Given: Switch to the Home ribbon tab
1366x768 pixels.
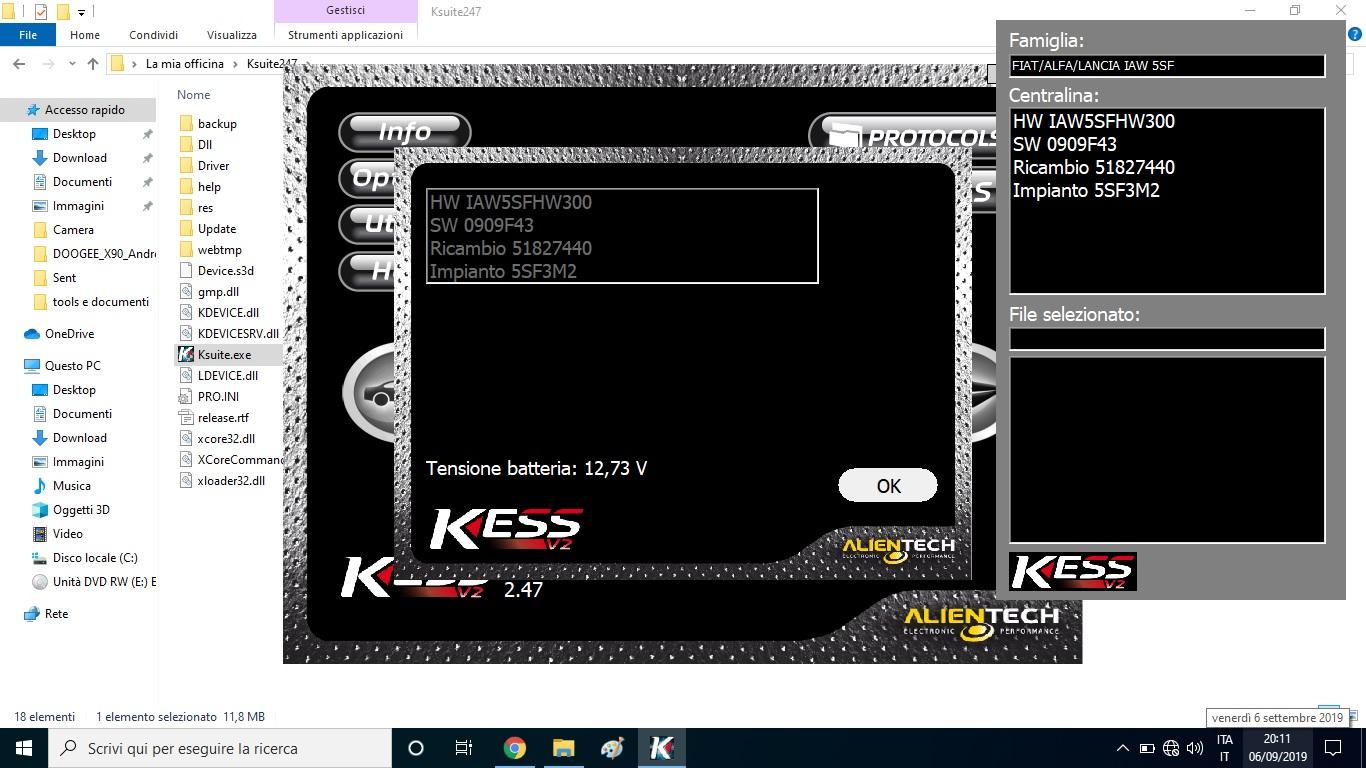Looking at the screenshot, I should click(x=85, y=34).
